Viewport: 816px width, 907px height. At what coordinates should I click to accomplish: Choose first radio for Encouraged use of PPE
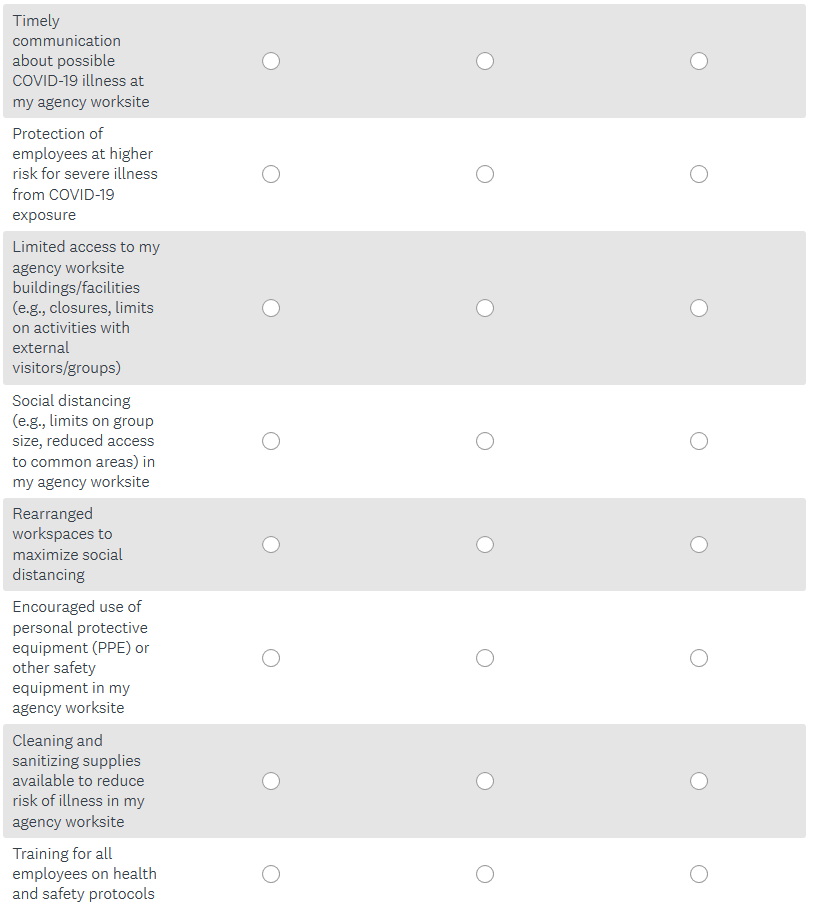[271, 658]
